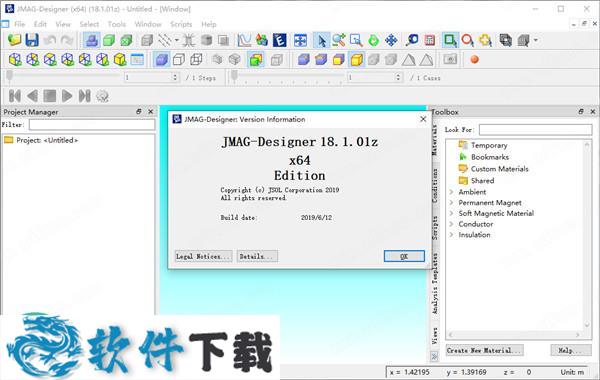Open the dropdown arrow beside dashed lines icon
This screenshot has height=380, width=600.
click(176, 40)
